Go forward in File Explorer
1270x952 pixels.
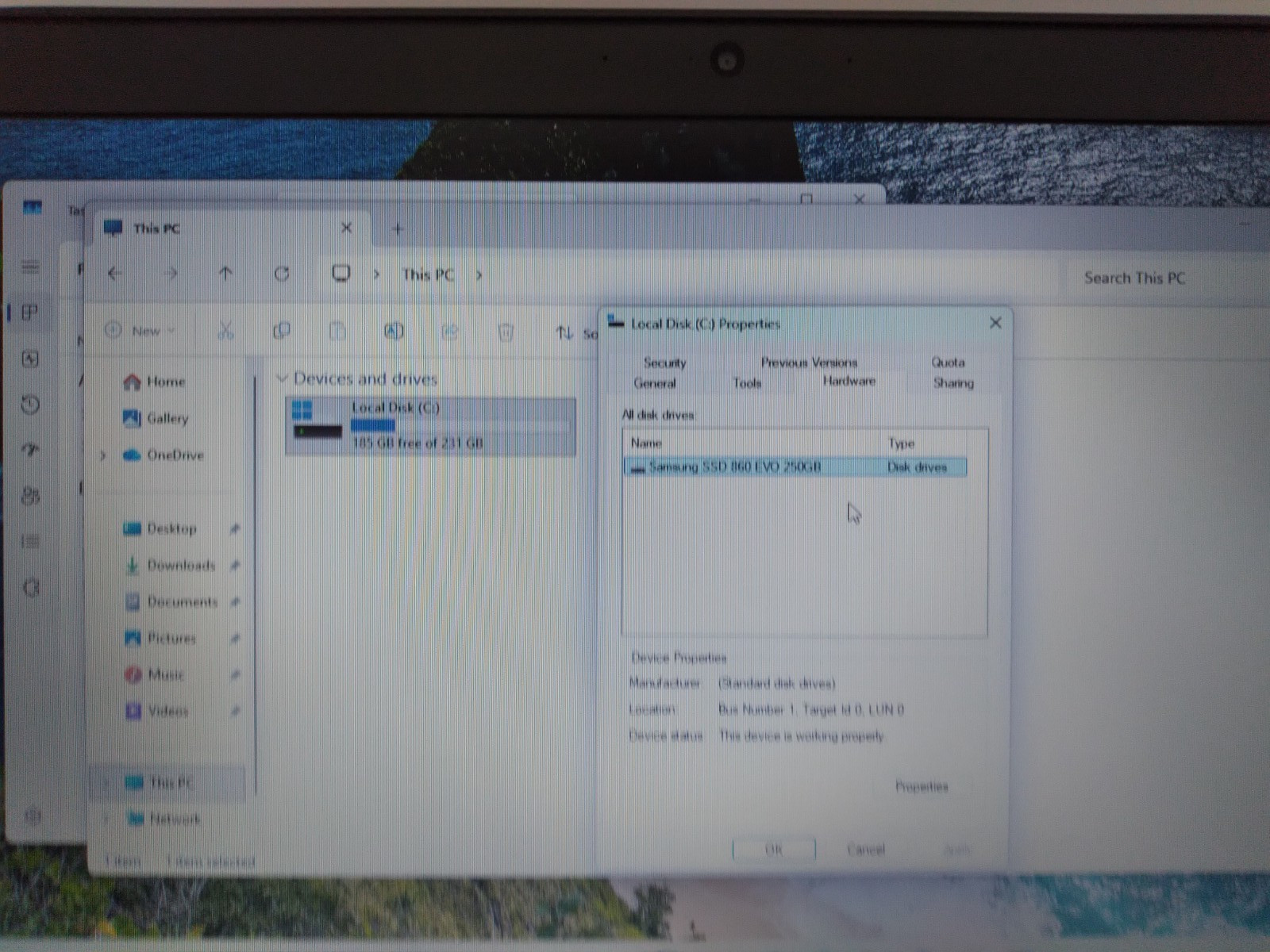click(x=171, y=274)
